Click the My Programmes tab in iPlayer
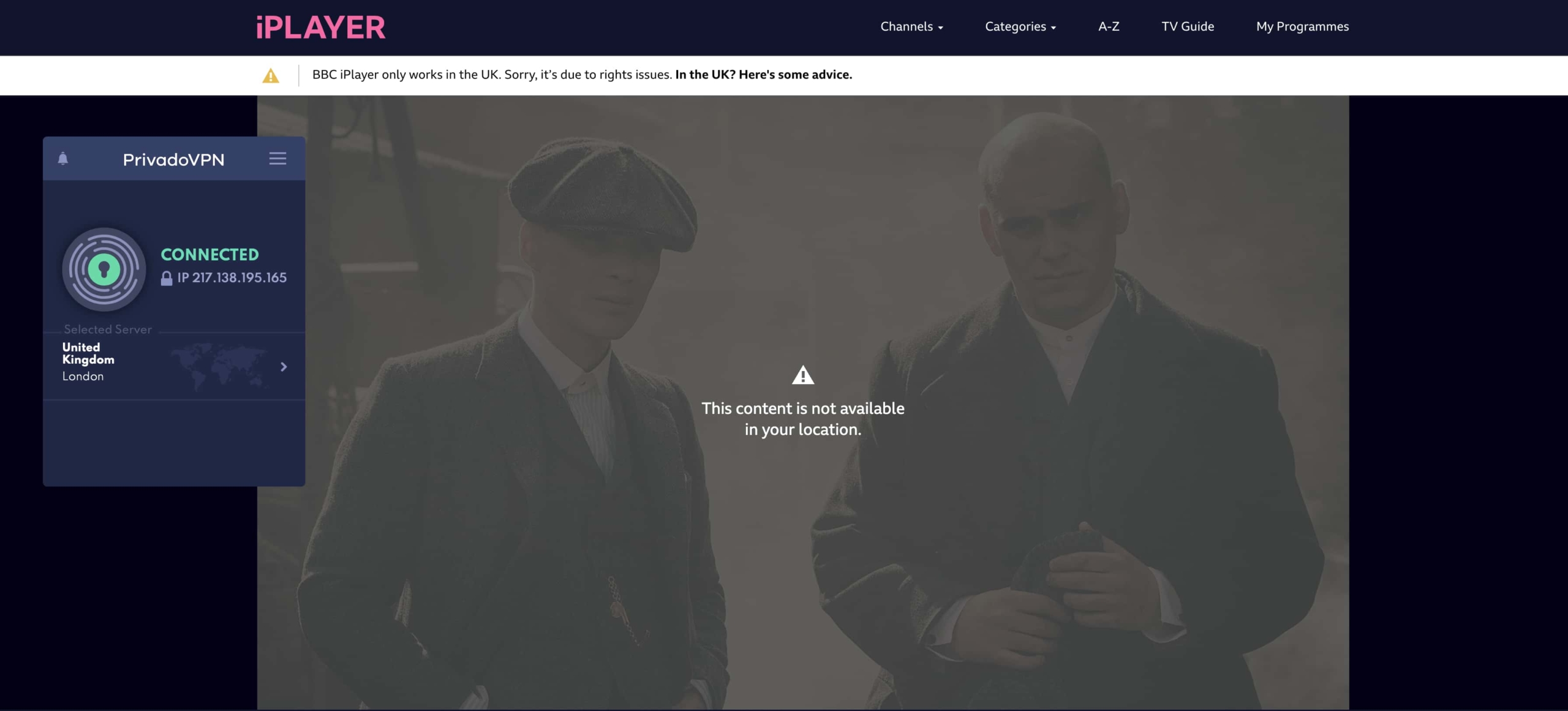 [x=1302, y=27]
